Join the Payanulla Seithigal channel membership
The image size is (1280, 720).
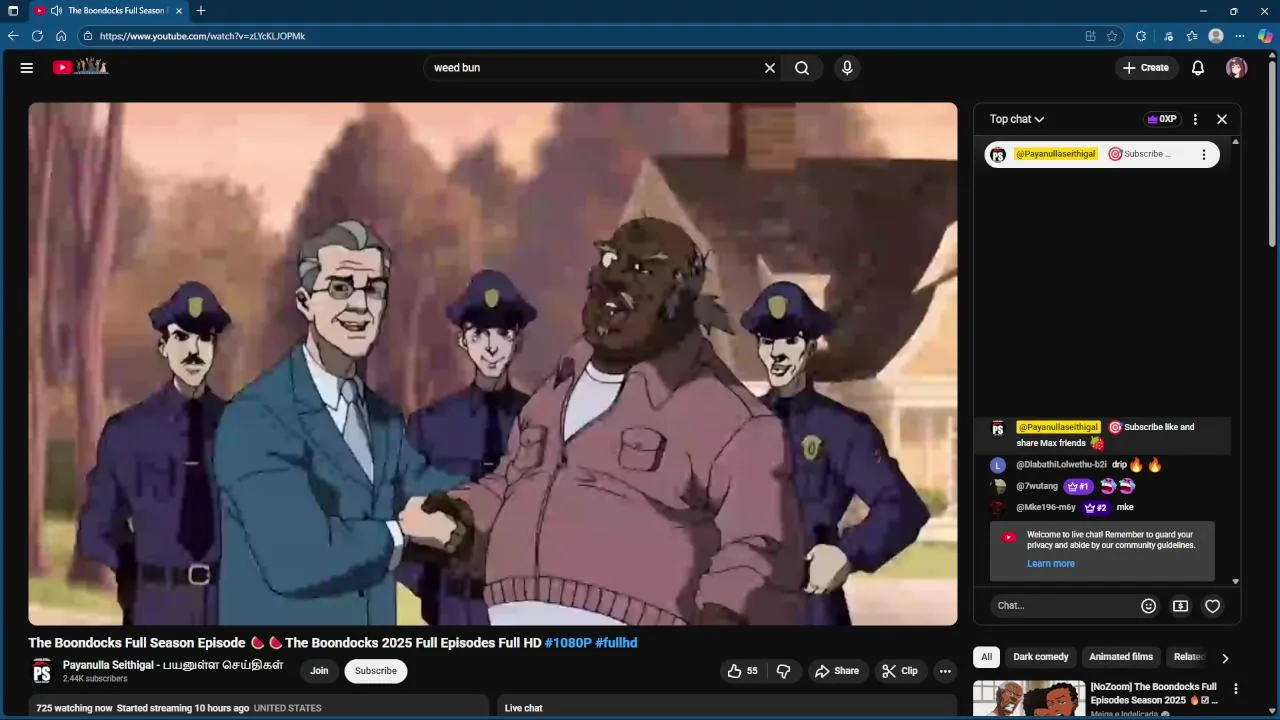[x=319, y=671]
